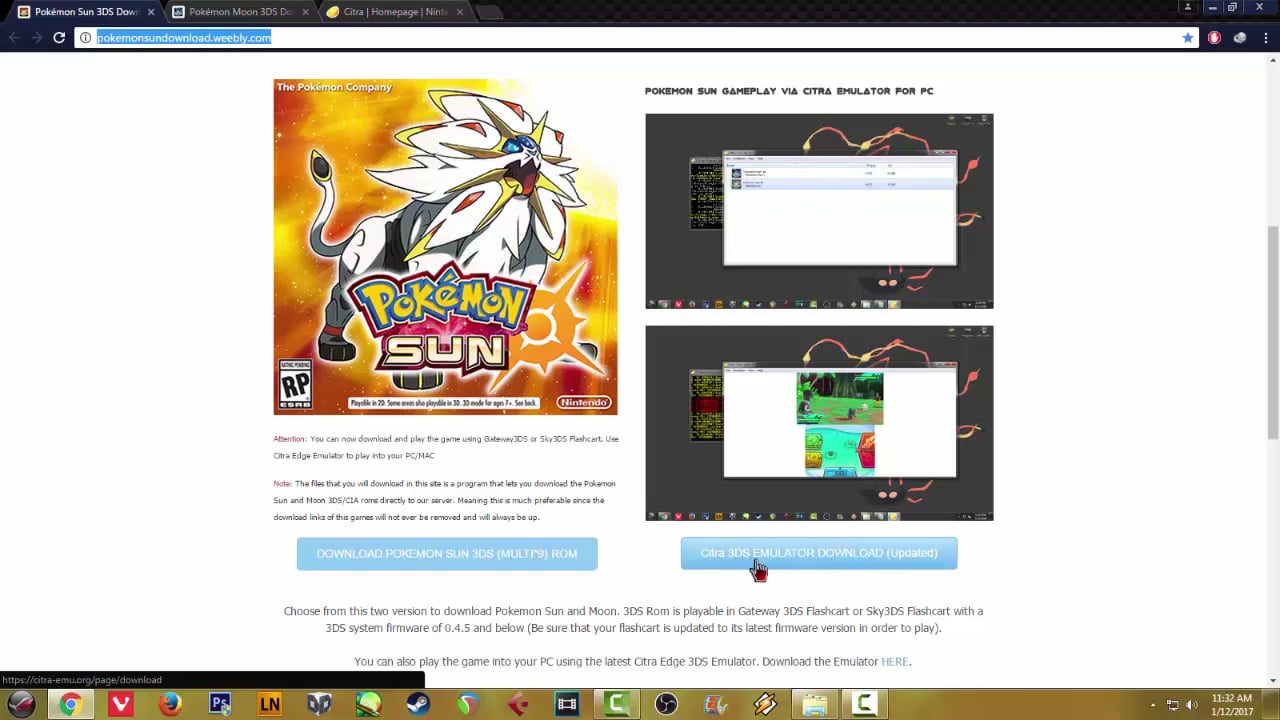This screenshot has width=1280, height=720.
Task: Click the page vertical scrollbar thumb
Action: [x=1272, y=332]
